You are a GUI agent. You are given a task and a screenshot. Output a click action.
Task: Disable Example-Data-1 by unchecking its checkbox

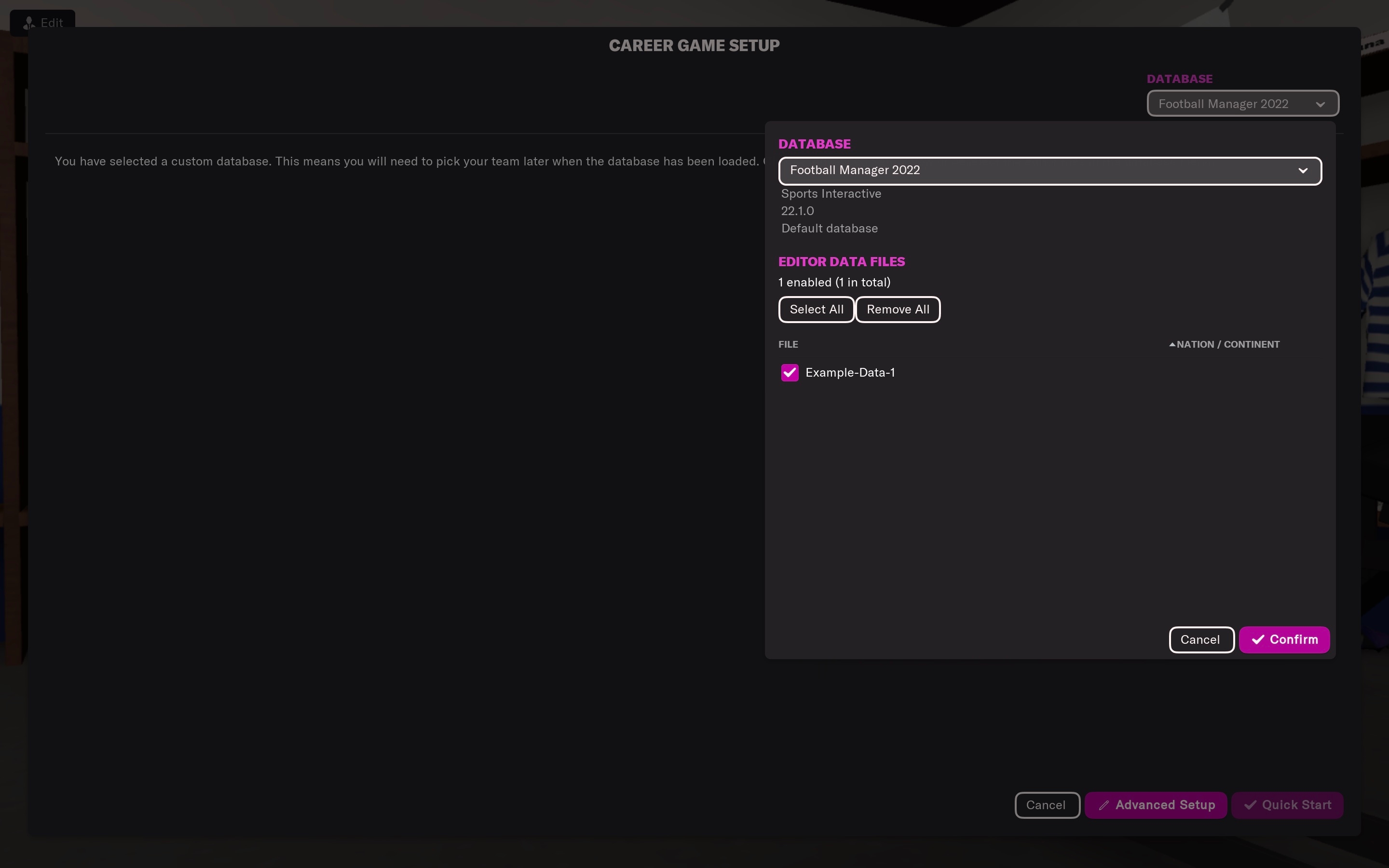[x=790, y=372]
